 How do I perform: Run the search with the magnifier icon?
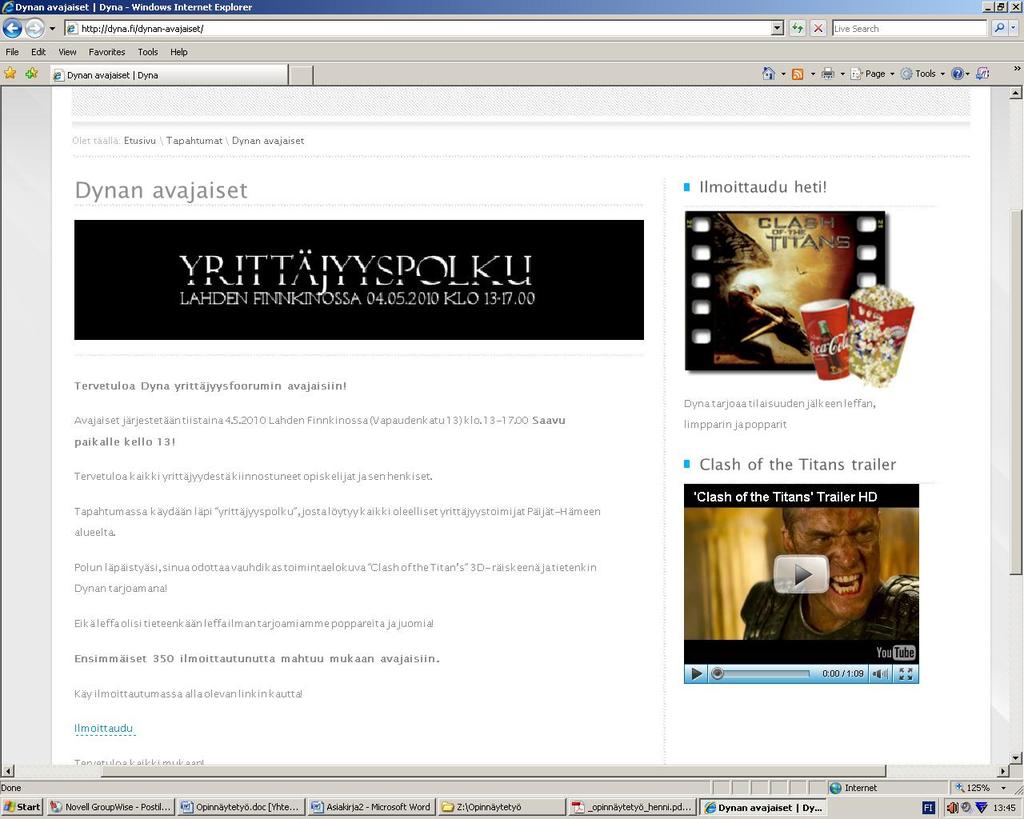click(x=999, y=28)
